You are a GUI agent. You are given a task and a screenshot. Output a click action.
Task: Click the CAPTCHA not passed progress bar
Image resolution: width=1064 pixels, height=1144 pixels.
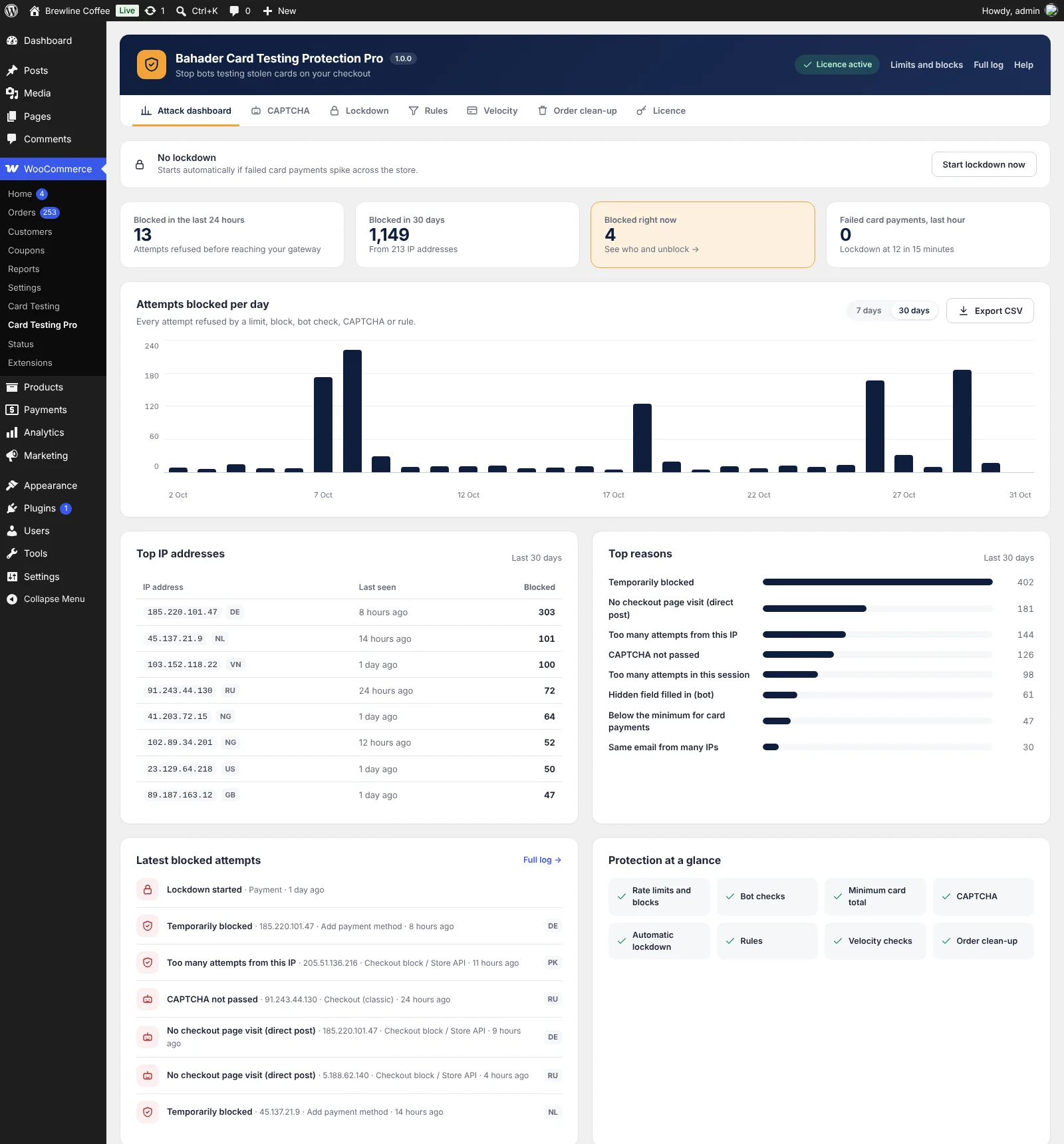pyautogui.click(x=877, y=654)
